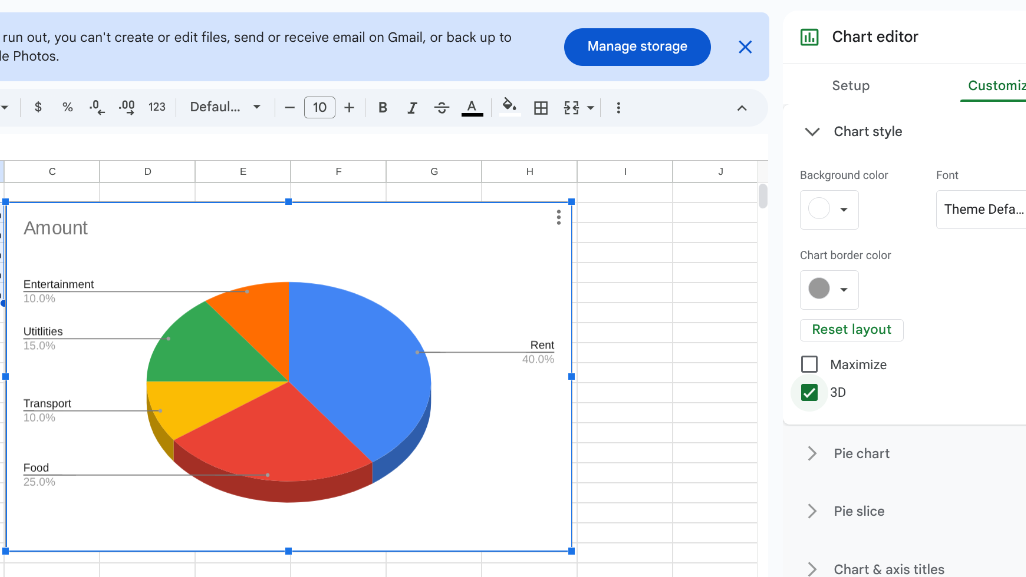Uncheck the 3D checkbox
The width and height of the screenshot is (1026, 577).
[810, 393]
